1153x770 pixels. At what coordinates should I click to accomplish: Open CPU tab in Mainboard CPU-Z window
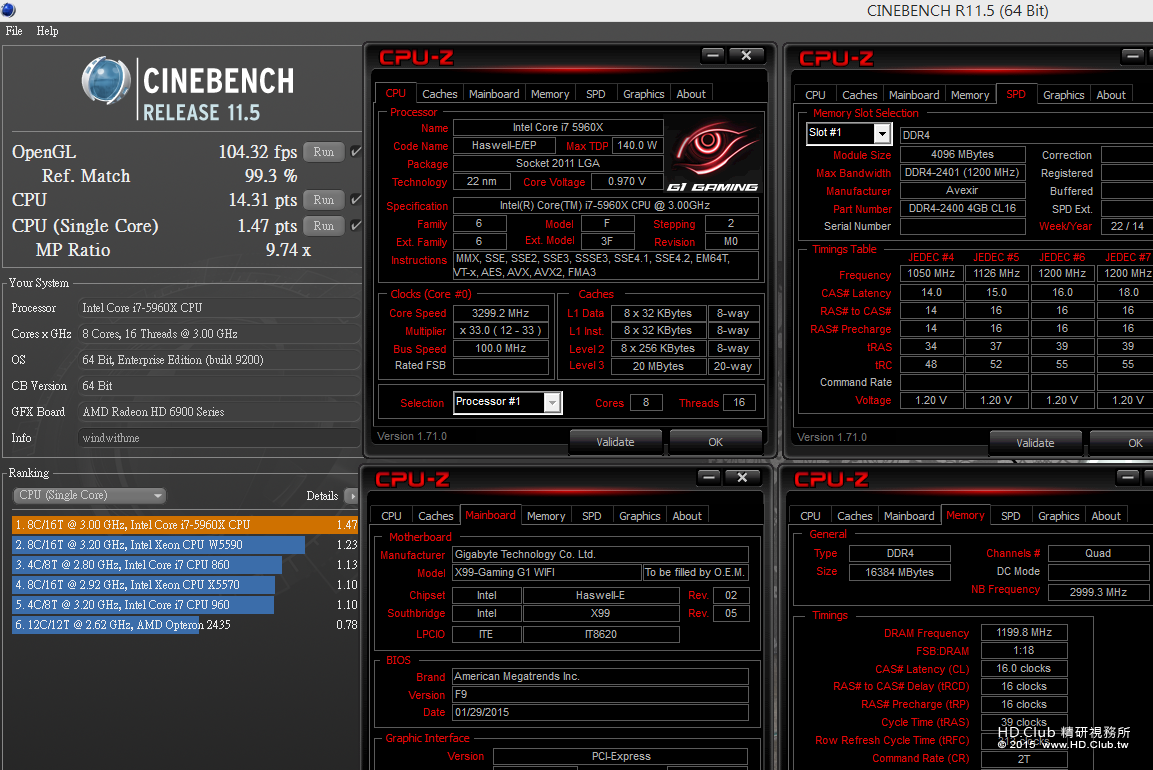(391, 516)
